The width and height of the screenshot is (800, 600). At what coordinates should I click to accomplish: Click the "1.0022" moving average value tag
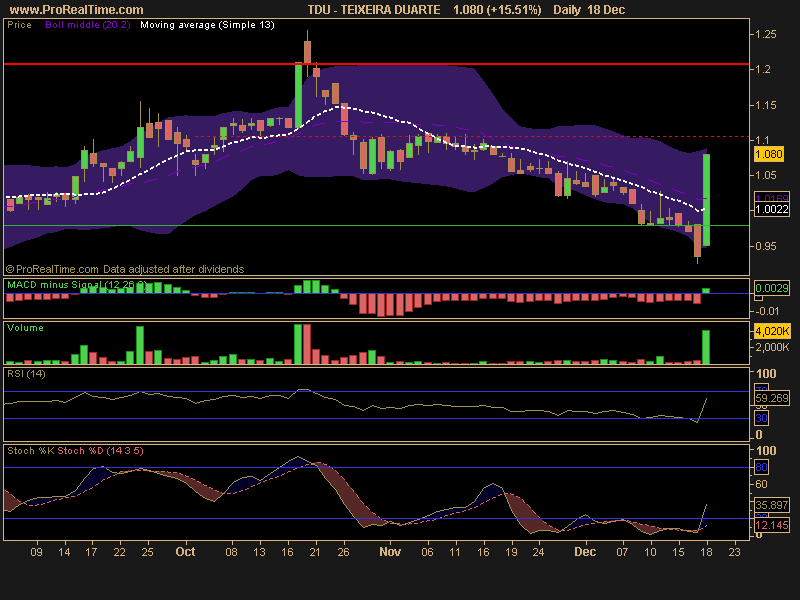pyautogui.click(x=771, y=209)
